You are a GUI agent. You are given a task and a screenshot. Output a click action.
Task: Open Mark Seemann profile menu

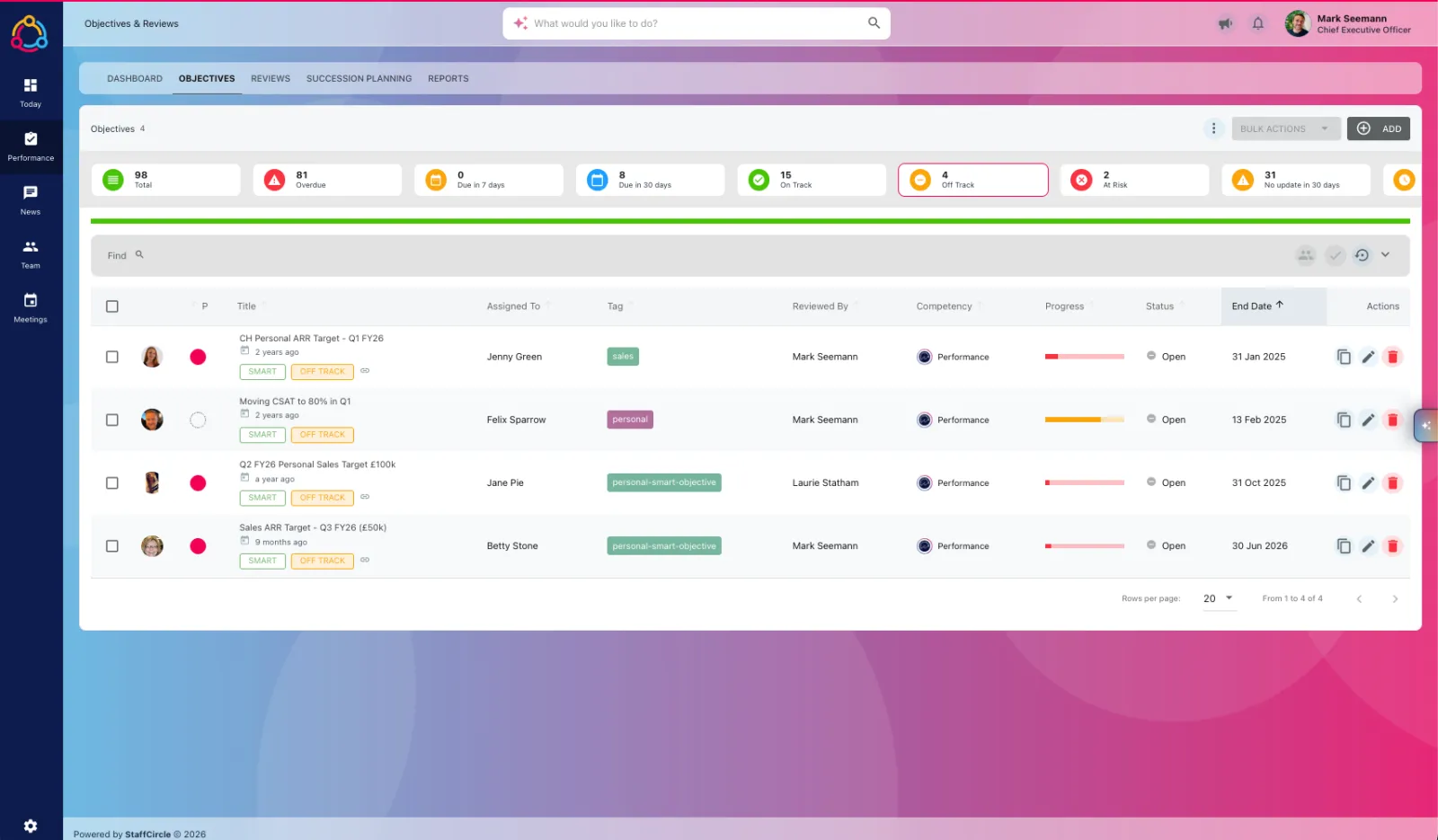point(1348,23)
